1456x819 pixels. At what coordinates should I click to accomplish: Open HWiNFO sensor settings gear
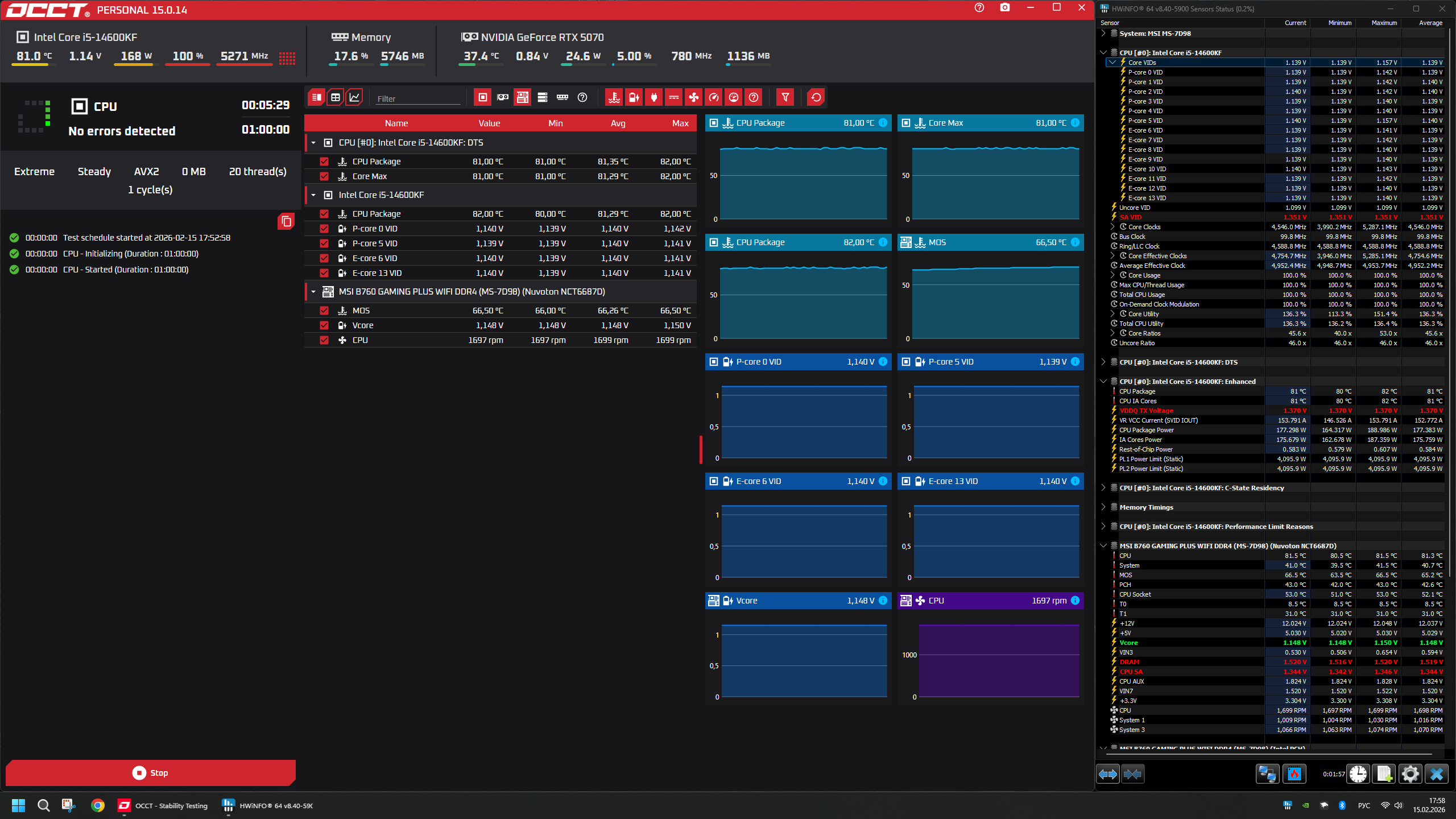(x=1410, y=774)
